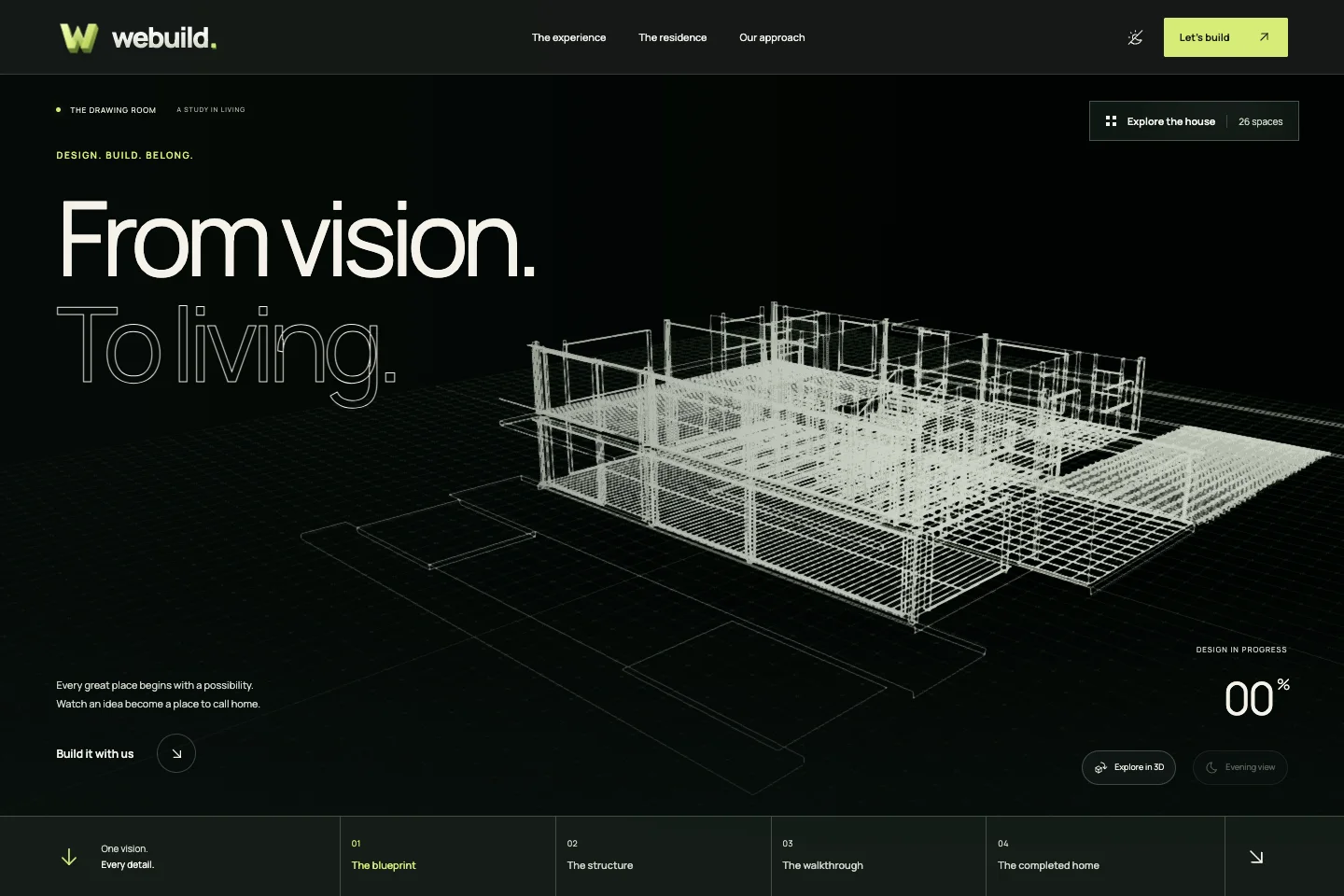1344x896 pixels.
Task: Click the green down arrow icon
Action: tap(69, 857)
